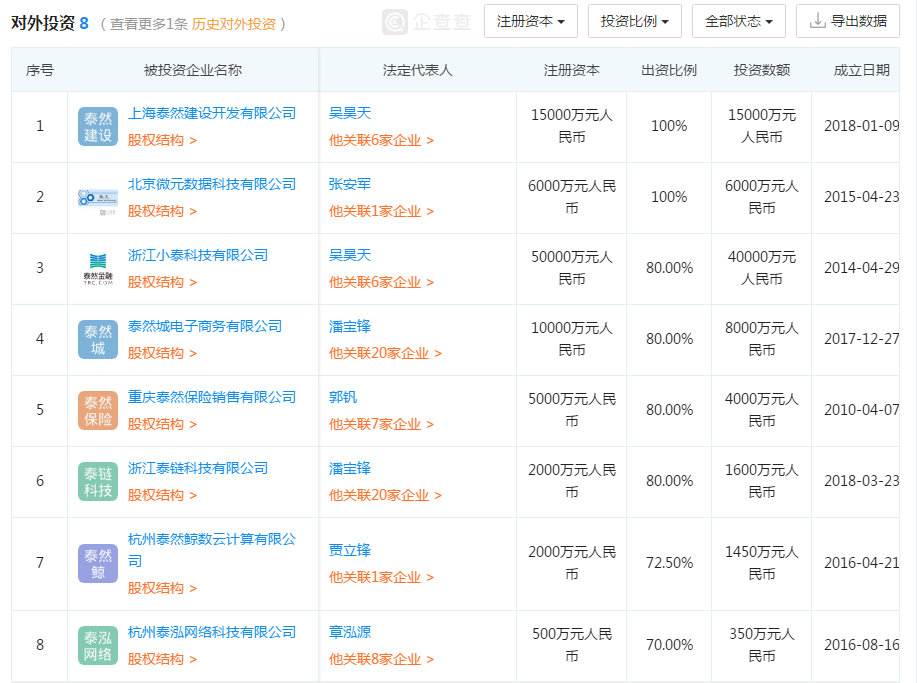Open 上海泰然建设开发有限公司 company page
This screenshot has width=917, height=683.
coord(212,113)
